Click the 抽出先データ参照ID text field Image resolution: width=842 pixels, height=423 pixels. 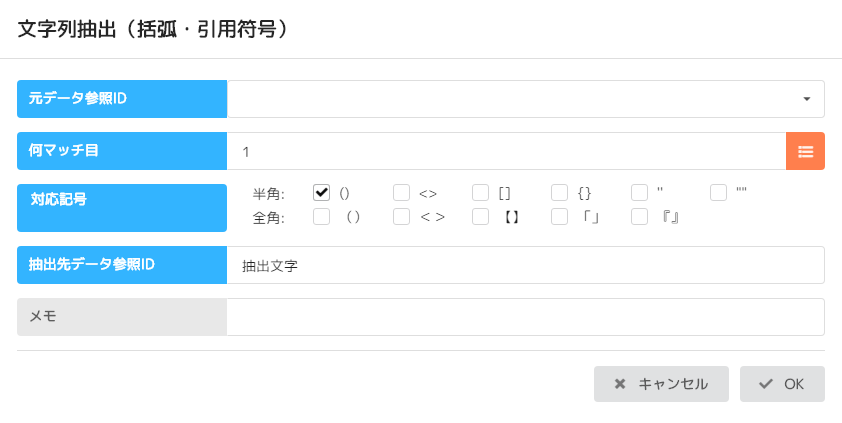(x=525, y=265)
